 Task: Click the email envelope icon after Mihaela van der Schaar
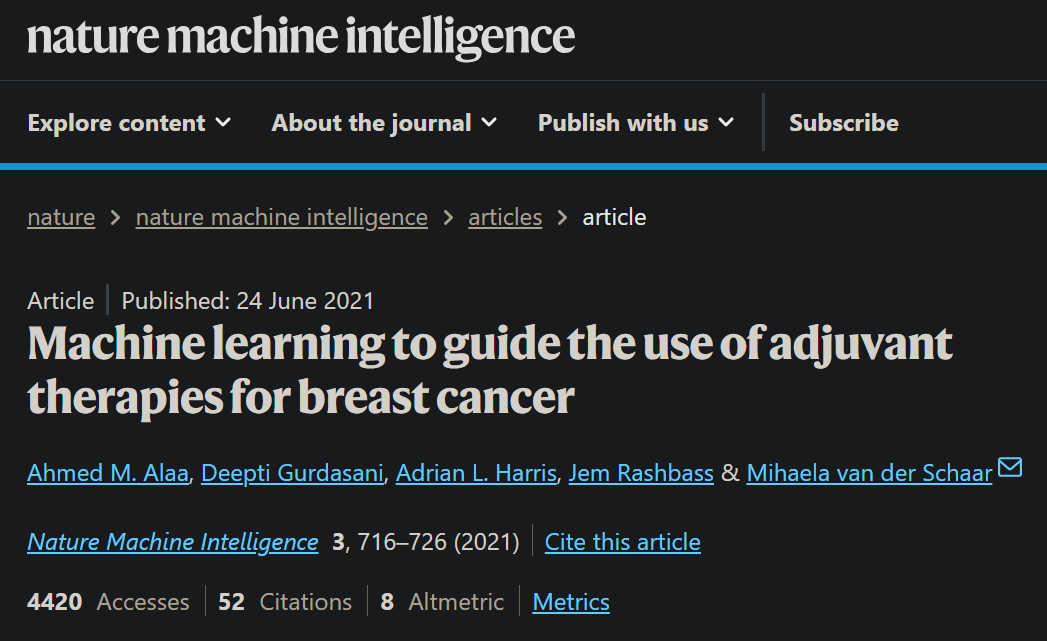(1010, 467)
